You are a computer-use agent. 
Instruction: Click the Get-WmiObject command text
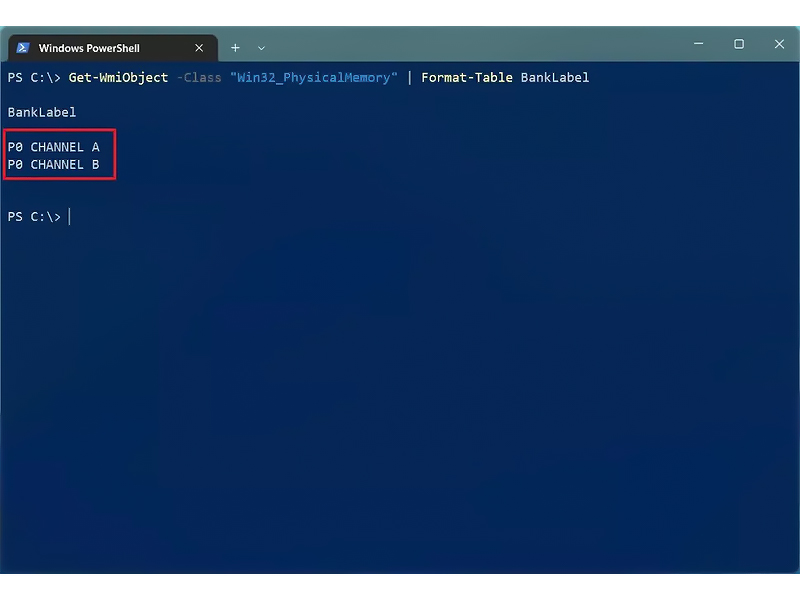pyautogui.click(x=118, y=78)
